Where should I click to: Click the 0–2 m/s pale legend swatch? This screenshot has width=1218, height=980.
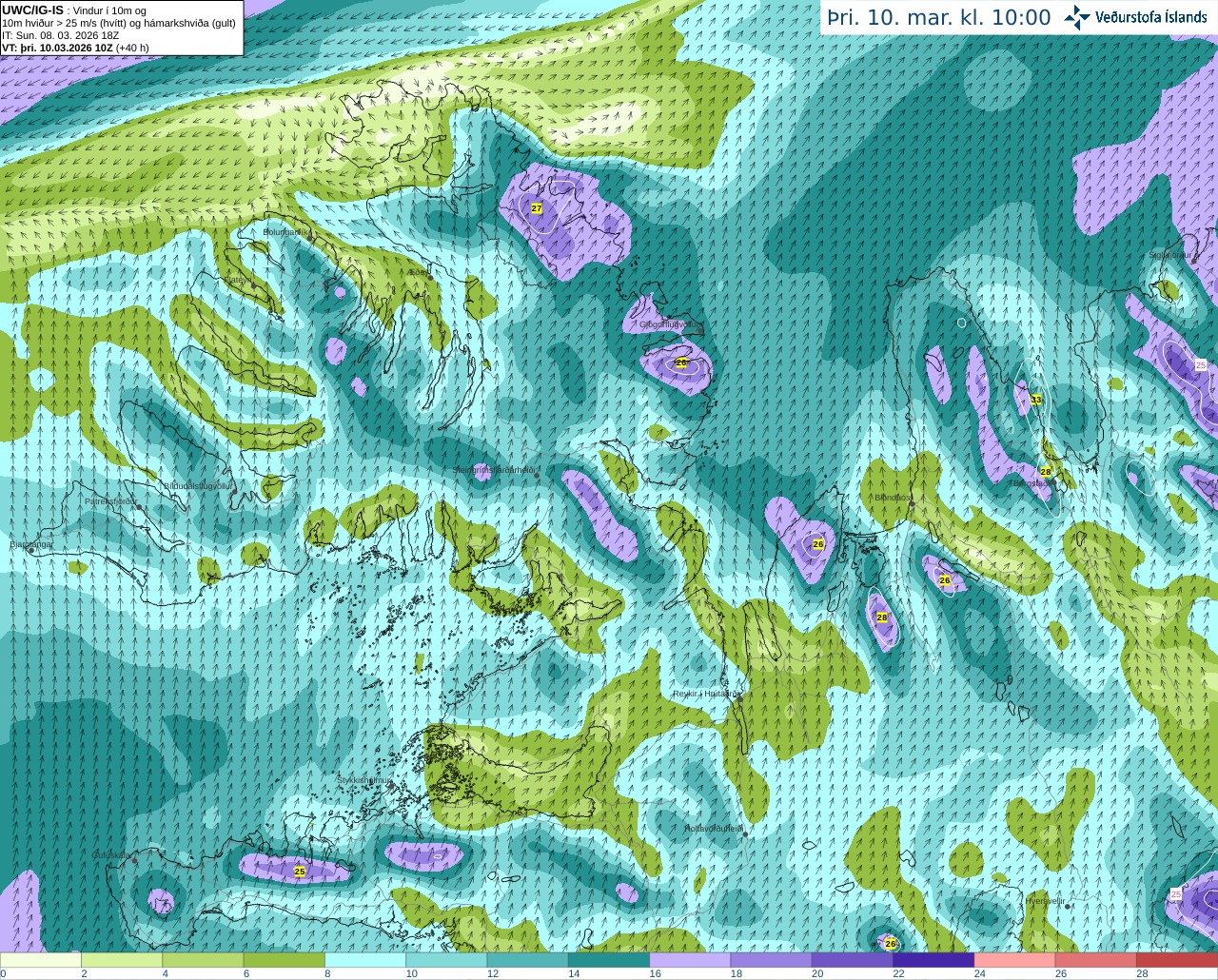click(41, 960)
